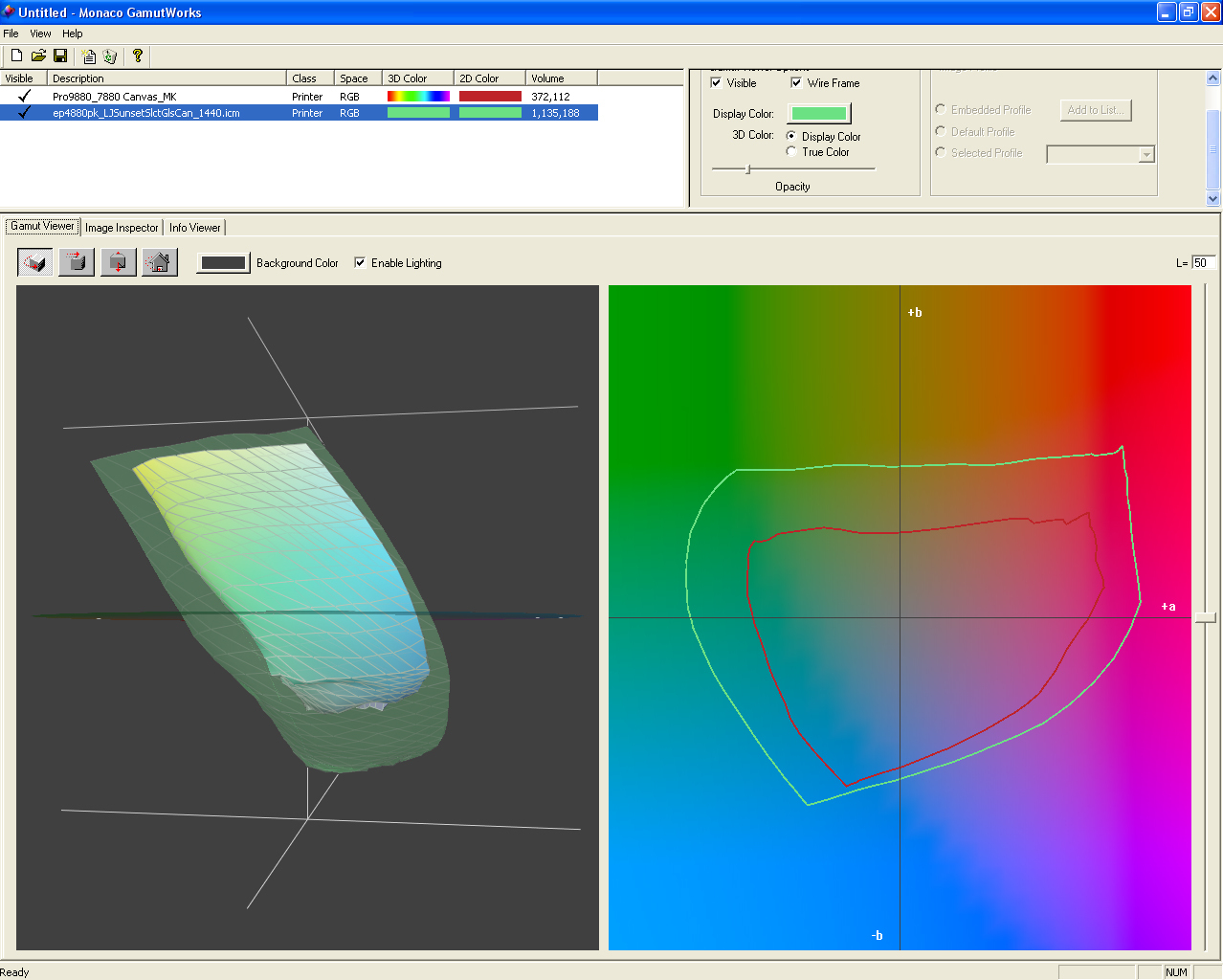Click the Open folder toolbar icon

tap(38, 56)
